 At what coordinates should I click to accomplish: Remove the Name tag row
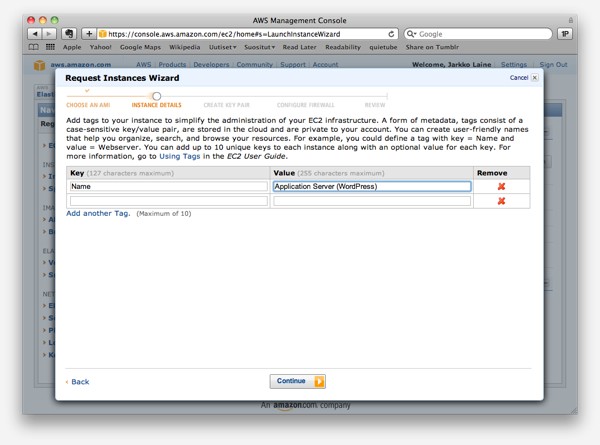click(501, 186)
